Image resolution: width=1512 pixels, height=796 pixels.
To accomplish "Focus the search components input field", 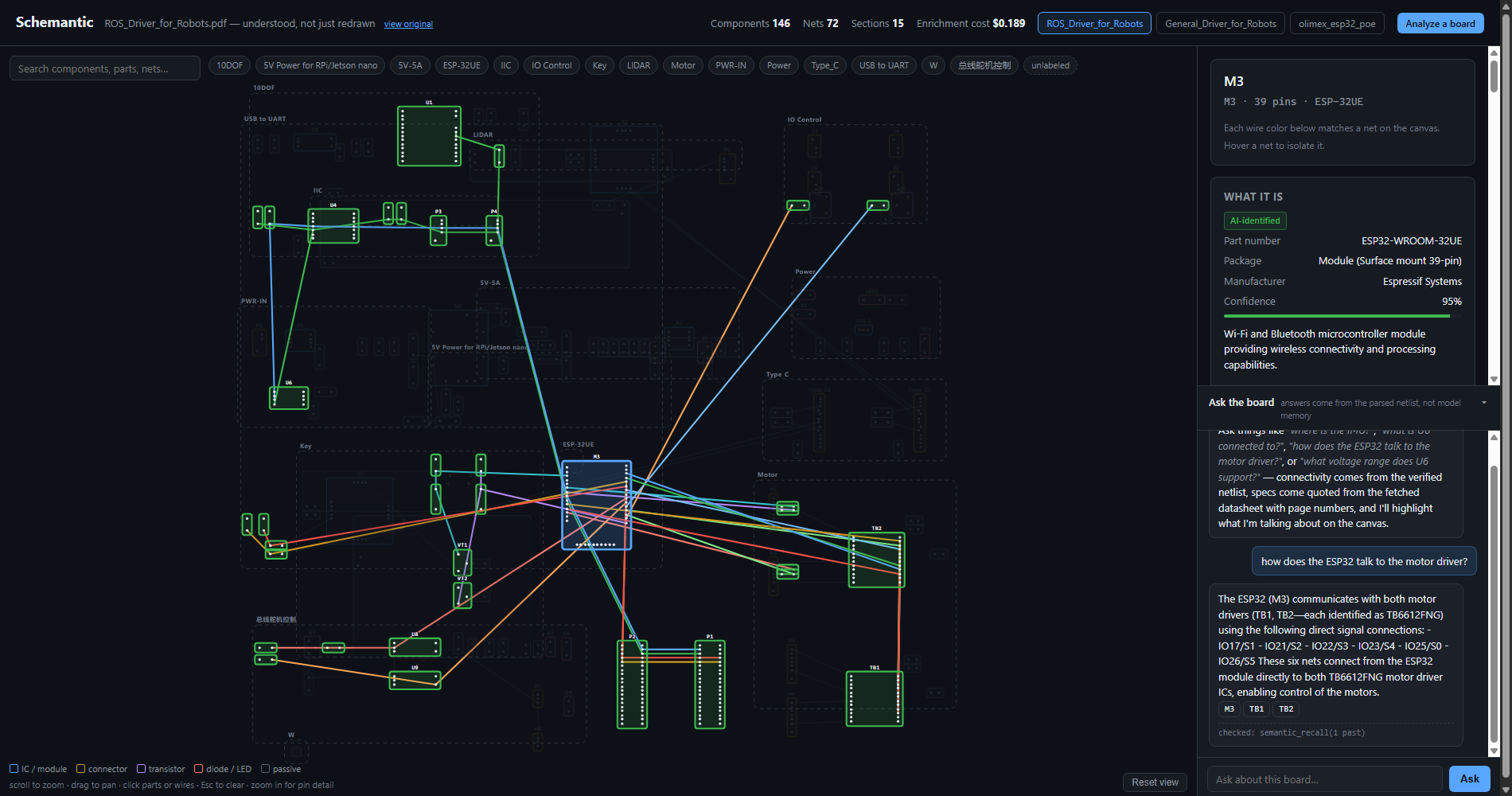I will point(104,68).
